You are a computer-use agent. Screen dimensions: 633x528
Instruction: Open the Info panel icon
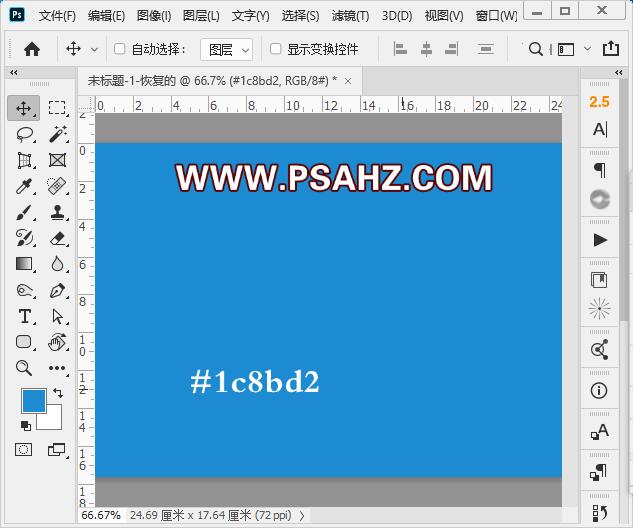click(599, 390)
